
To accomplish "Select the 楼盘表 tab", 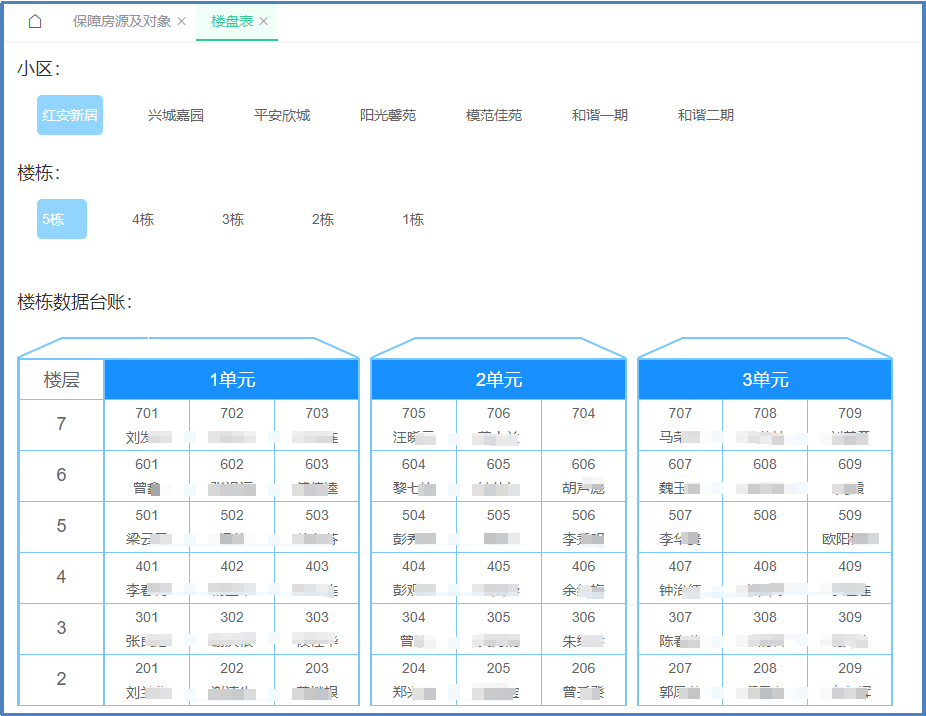I will (x=231, y=21).
